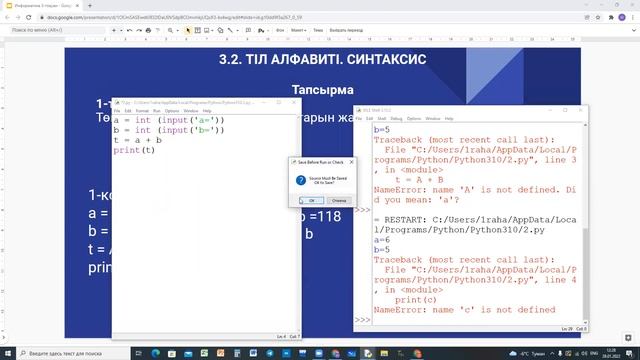Click the browser address bar URL
The width and height of the screenshot is (640, 360).
tap(175, 18)
